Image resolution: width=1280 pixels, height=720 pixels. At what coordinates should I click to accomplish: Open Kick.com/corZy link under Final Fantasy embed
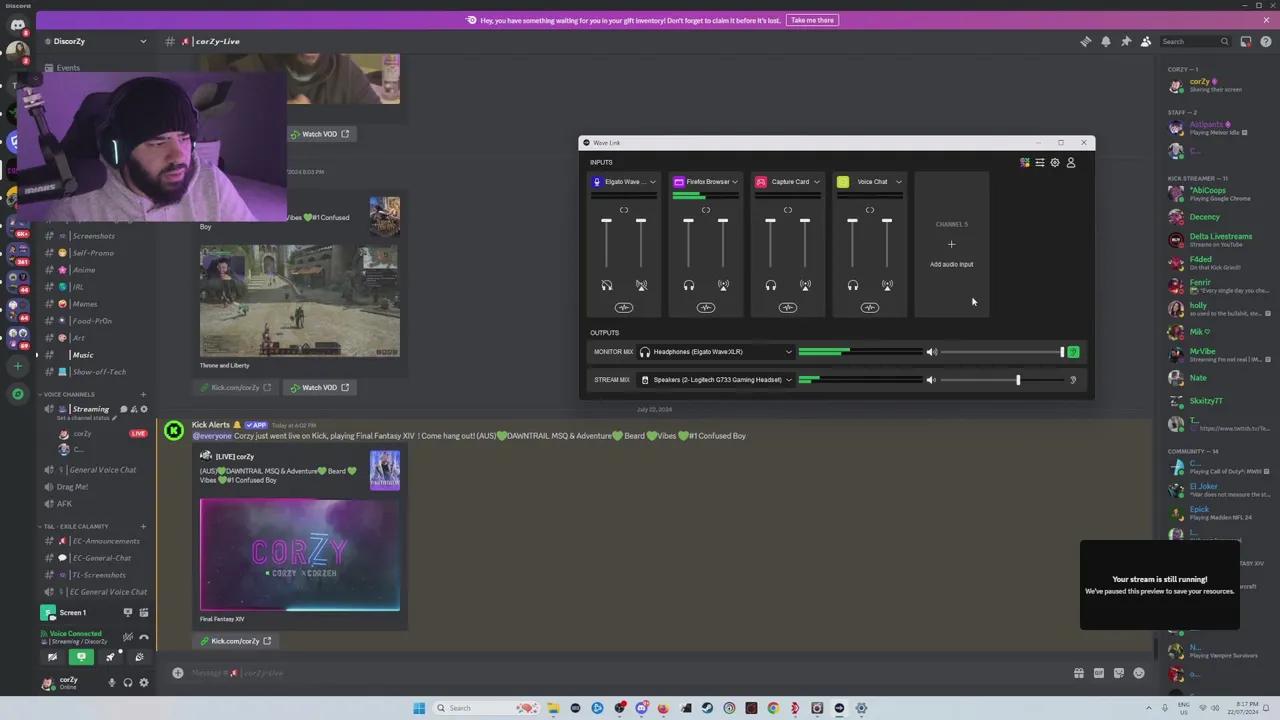(x=235, y=641)
